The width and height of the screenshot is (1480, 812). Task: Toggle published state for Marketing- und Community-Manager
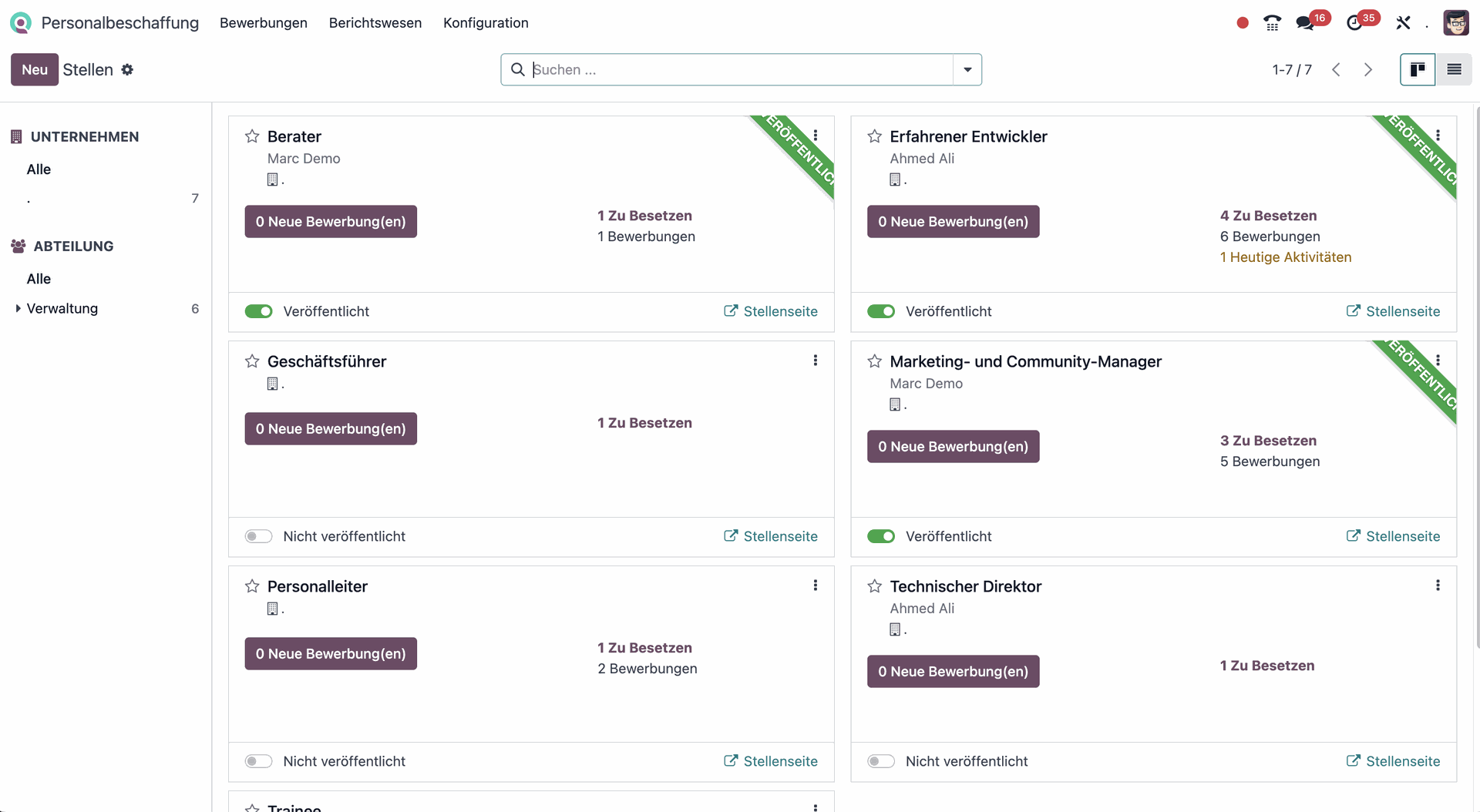click(x=881, y=536)
